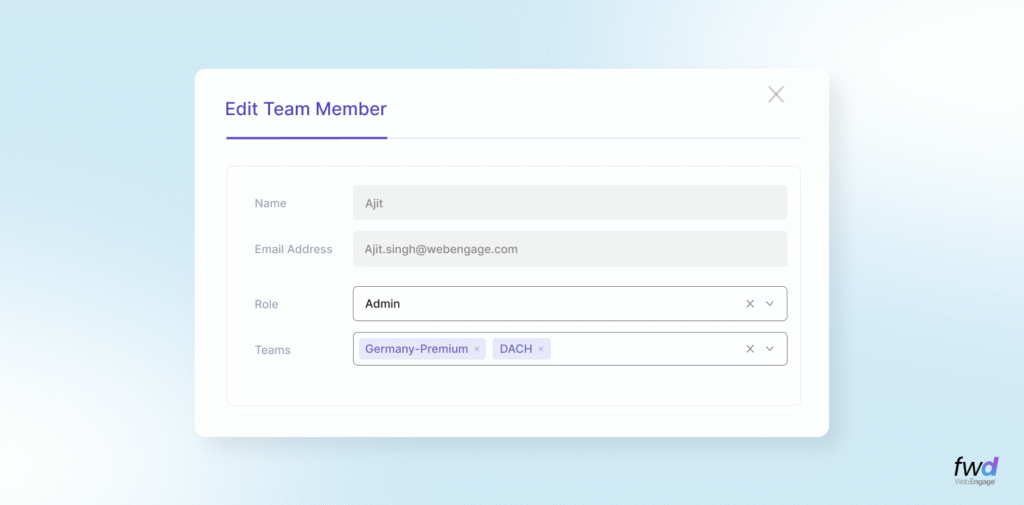The width and height of the screenshot is (1024, 505).
Task: Click the Email Address label
Action: point(293,249)
